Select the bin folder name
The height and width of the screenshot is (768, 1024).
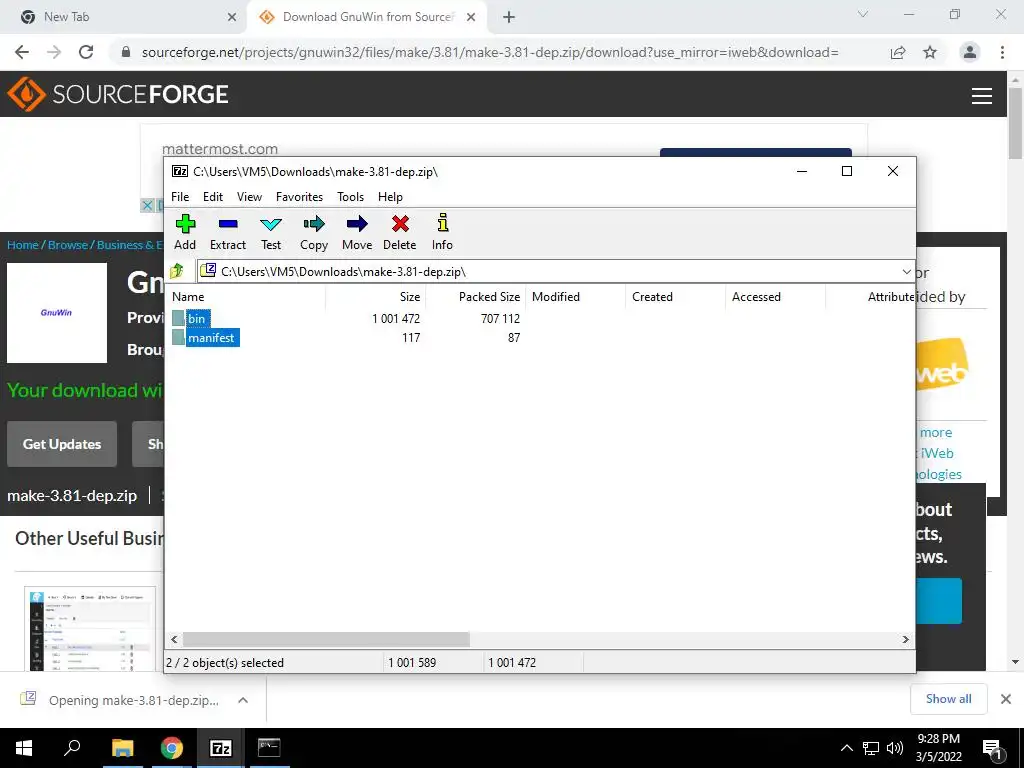coord(197,319)
